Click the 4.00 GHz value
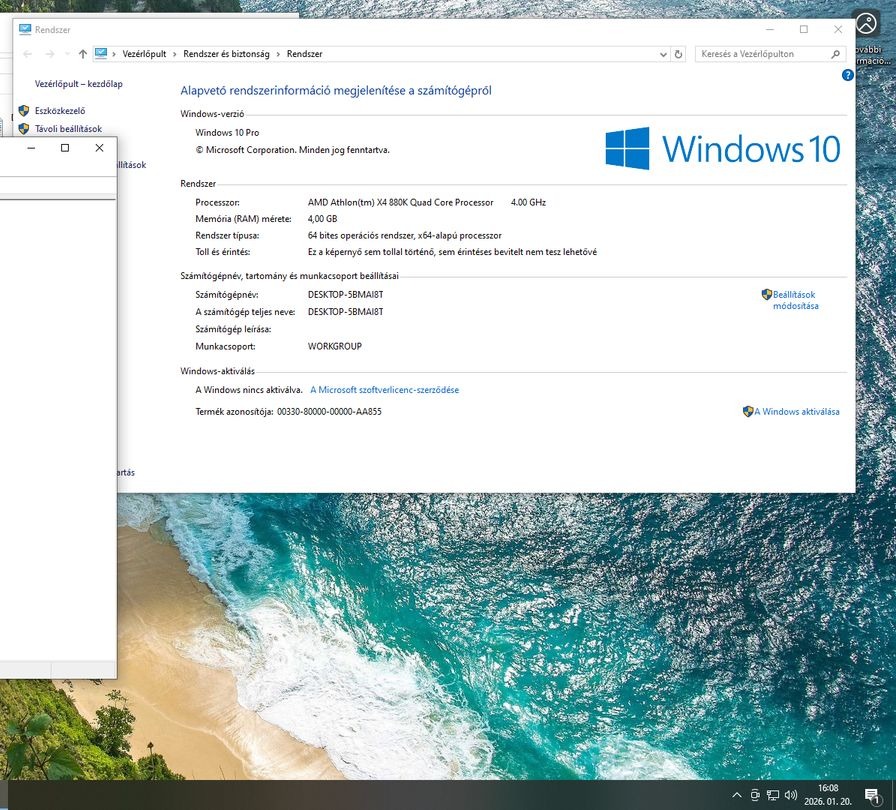Screen dimensions: 896x810 pyautogui.click(x=528, y=202)
